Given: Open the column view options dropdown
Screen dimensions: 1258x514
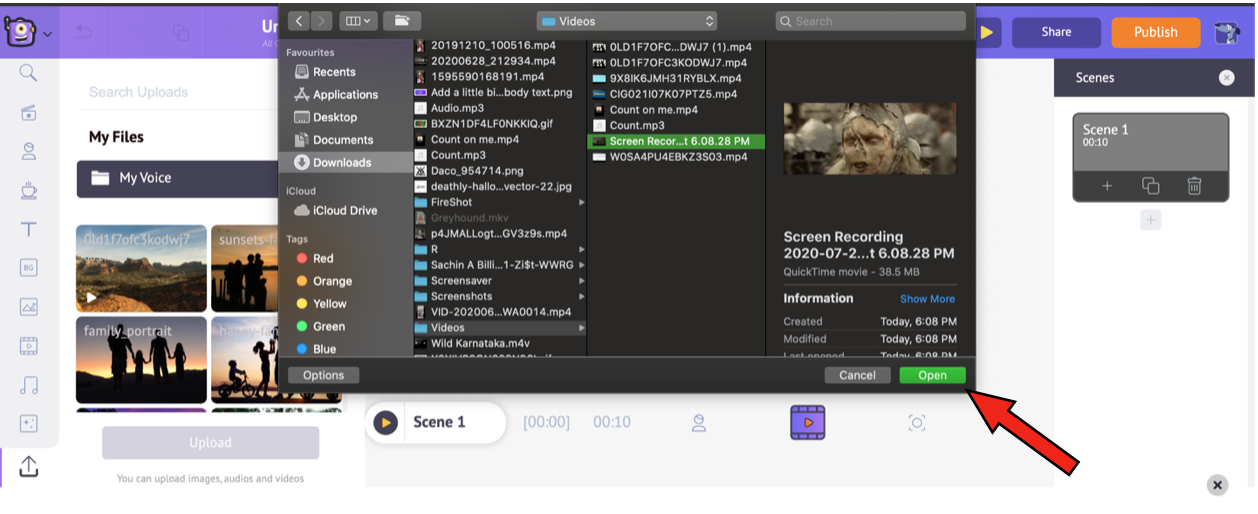Looking at the screenshot, I should (x=357, y=21).
